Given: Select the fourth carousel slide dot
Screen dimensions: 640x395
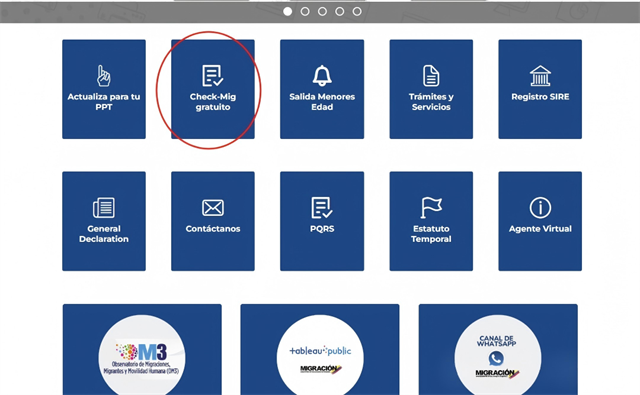Looking at the screenshot, I should click(340, 11).
